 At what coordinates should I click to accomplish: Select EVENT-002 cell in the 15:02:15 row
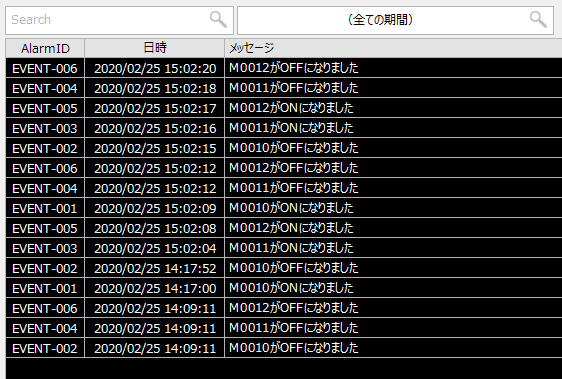click(x=45, y=148)
